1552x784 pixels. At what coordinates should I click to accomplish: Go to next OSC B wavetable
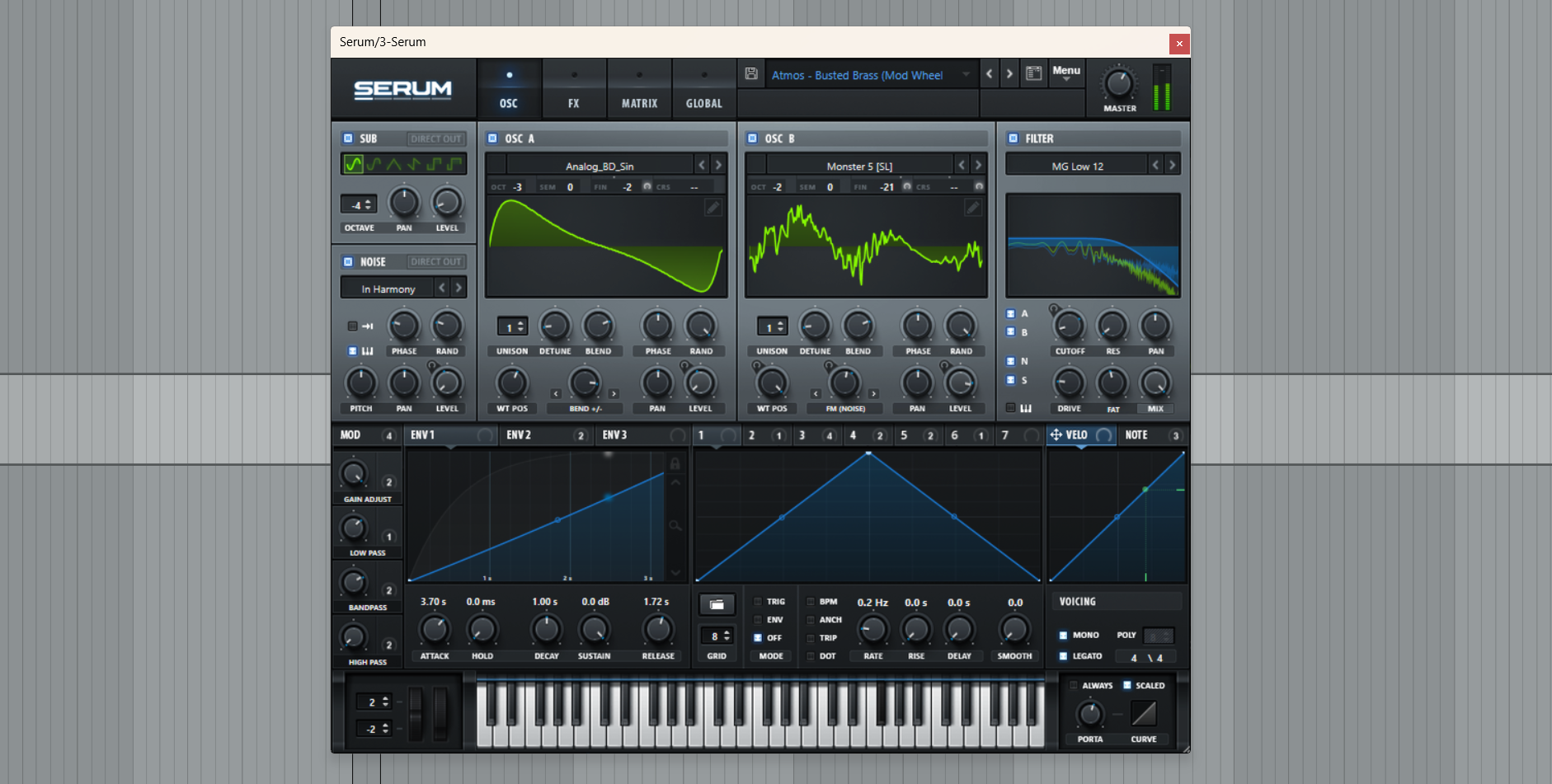click(978, 165)
